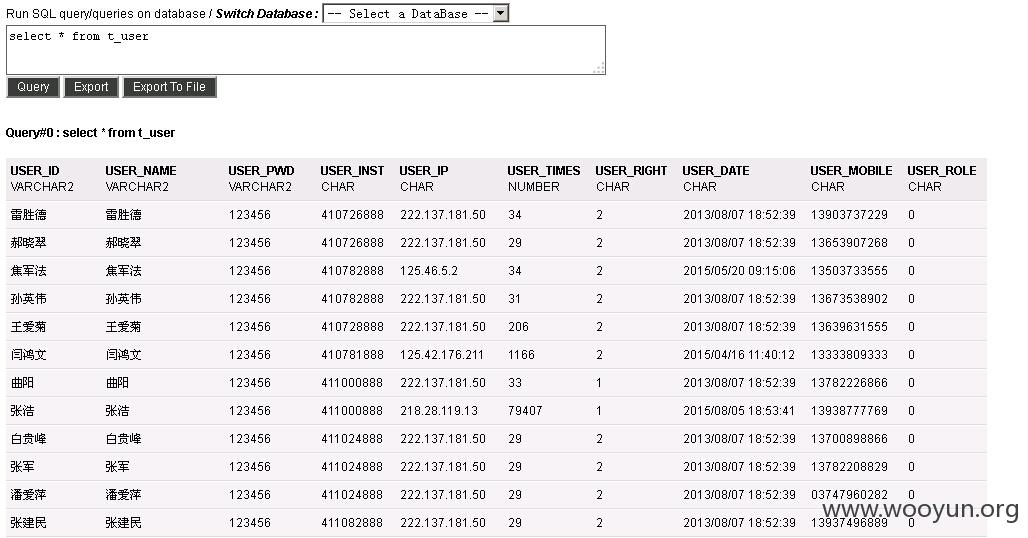Select the USER_ID column header
This screenshot has height=538, width=1028.
pos(35,171)
